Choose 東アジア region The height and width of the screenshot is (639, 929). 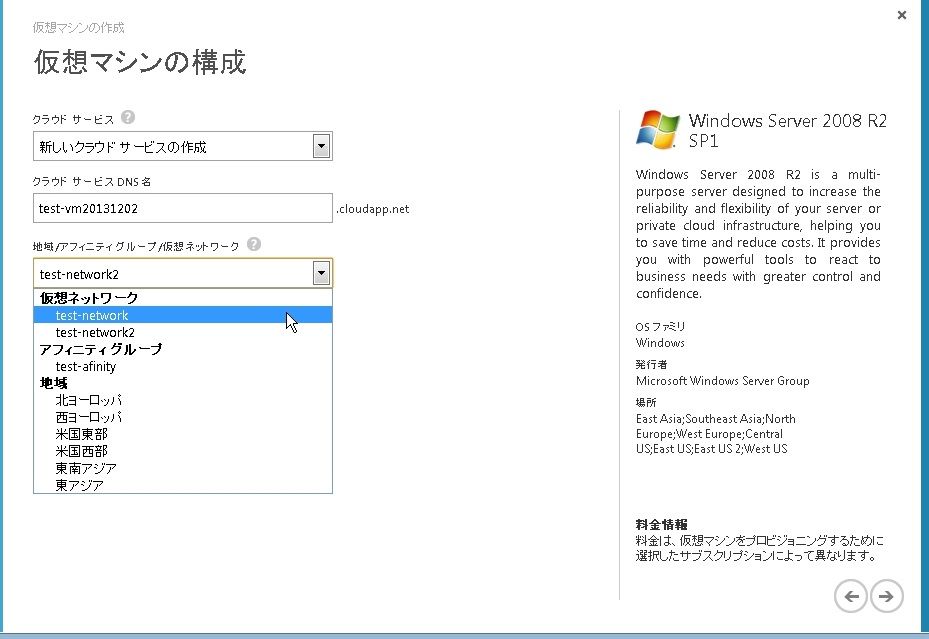click(182, 485)
